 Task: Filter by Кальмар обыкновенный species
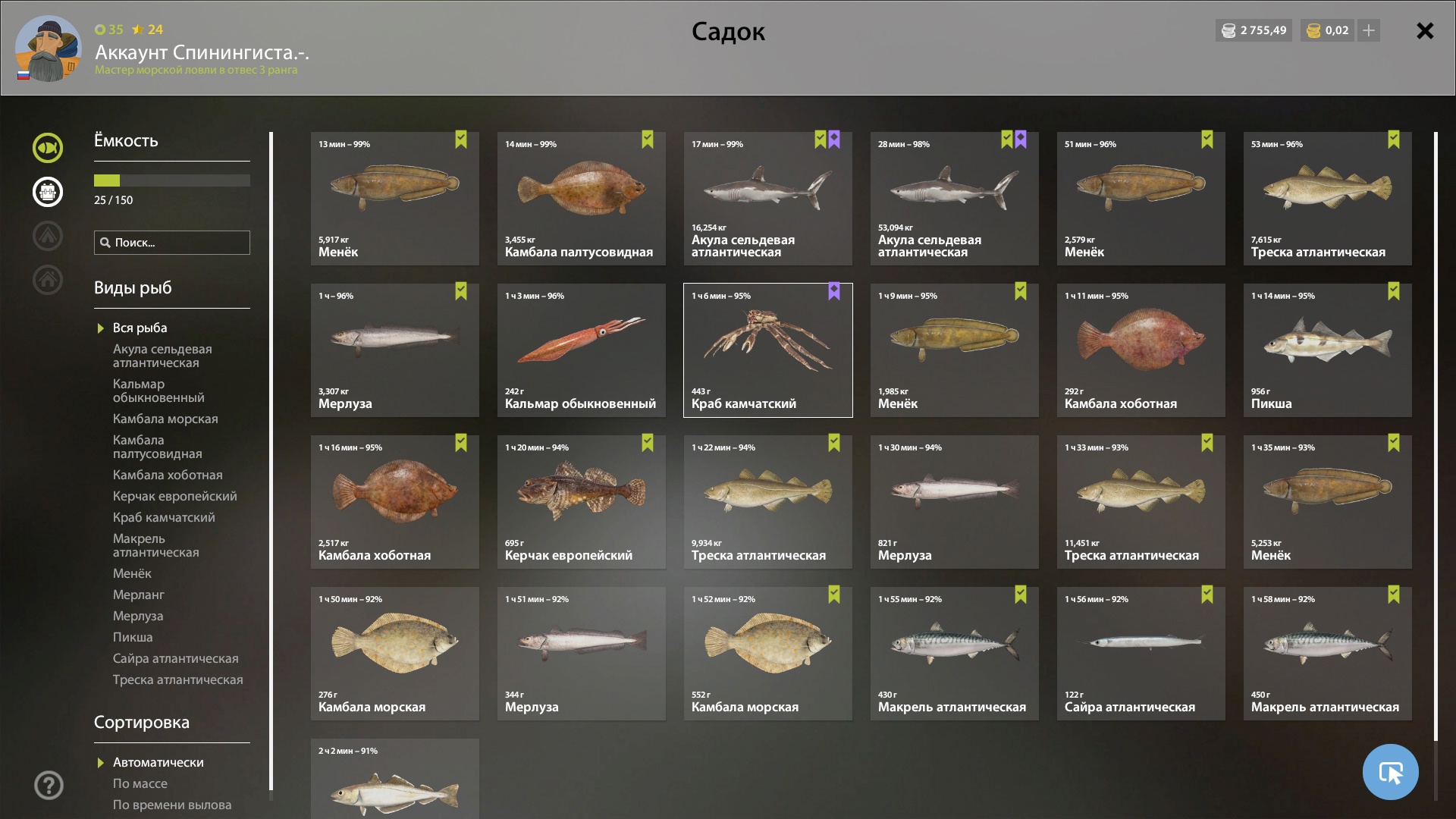[158, 391]
